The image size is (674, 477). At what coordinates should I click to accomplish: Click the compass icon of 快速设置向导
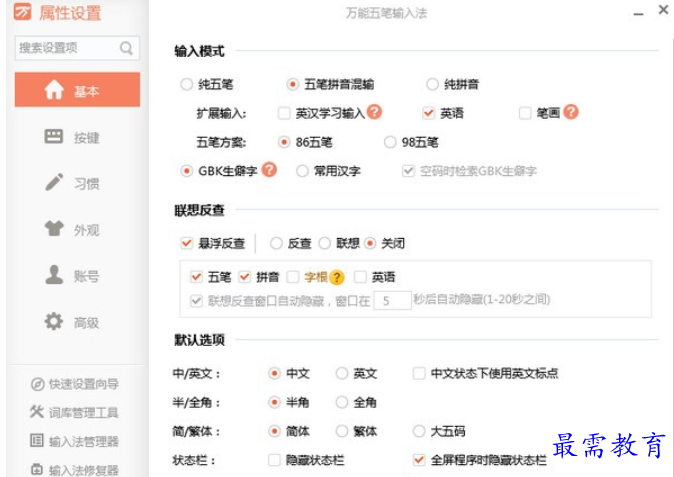coord(37,384)
